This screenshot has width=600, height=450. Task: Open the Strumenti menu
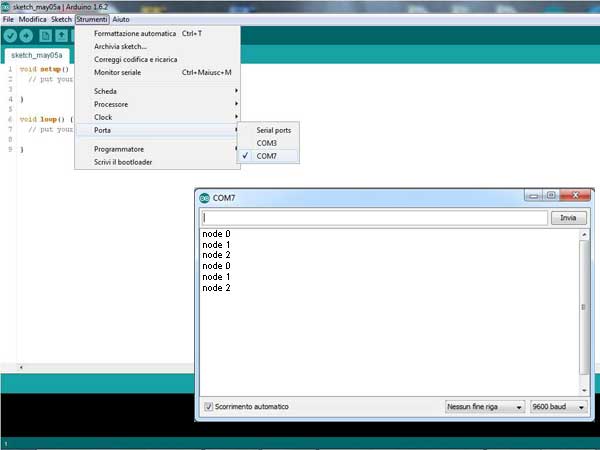(x=92, y=19)
